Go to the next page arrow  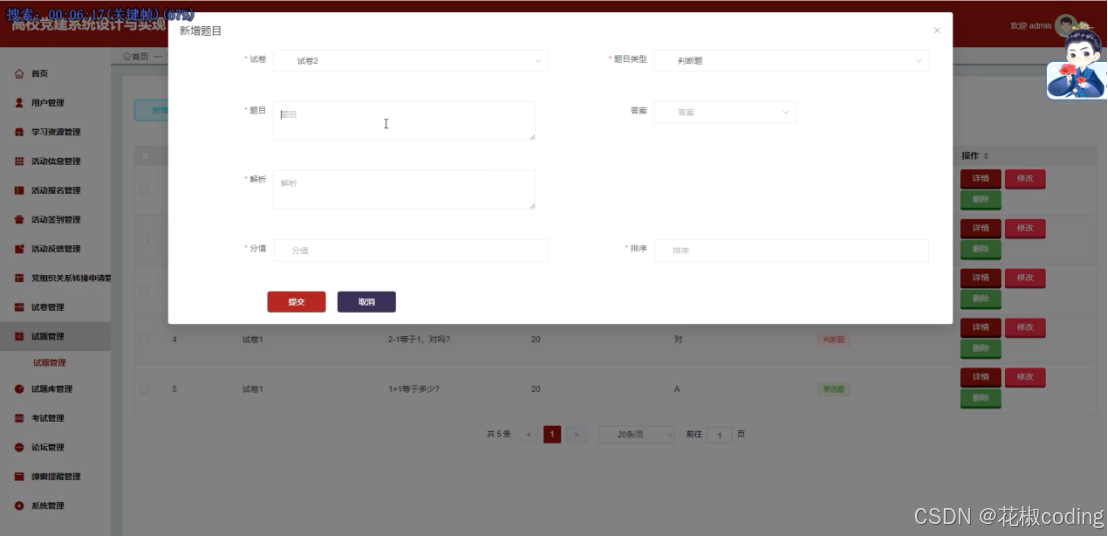[577, 435]
